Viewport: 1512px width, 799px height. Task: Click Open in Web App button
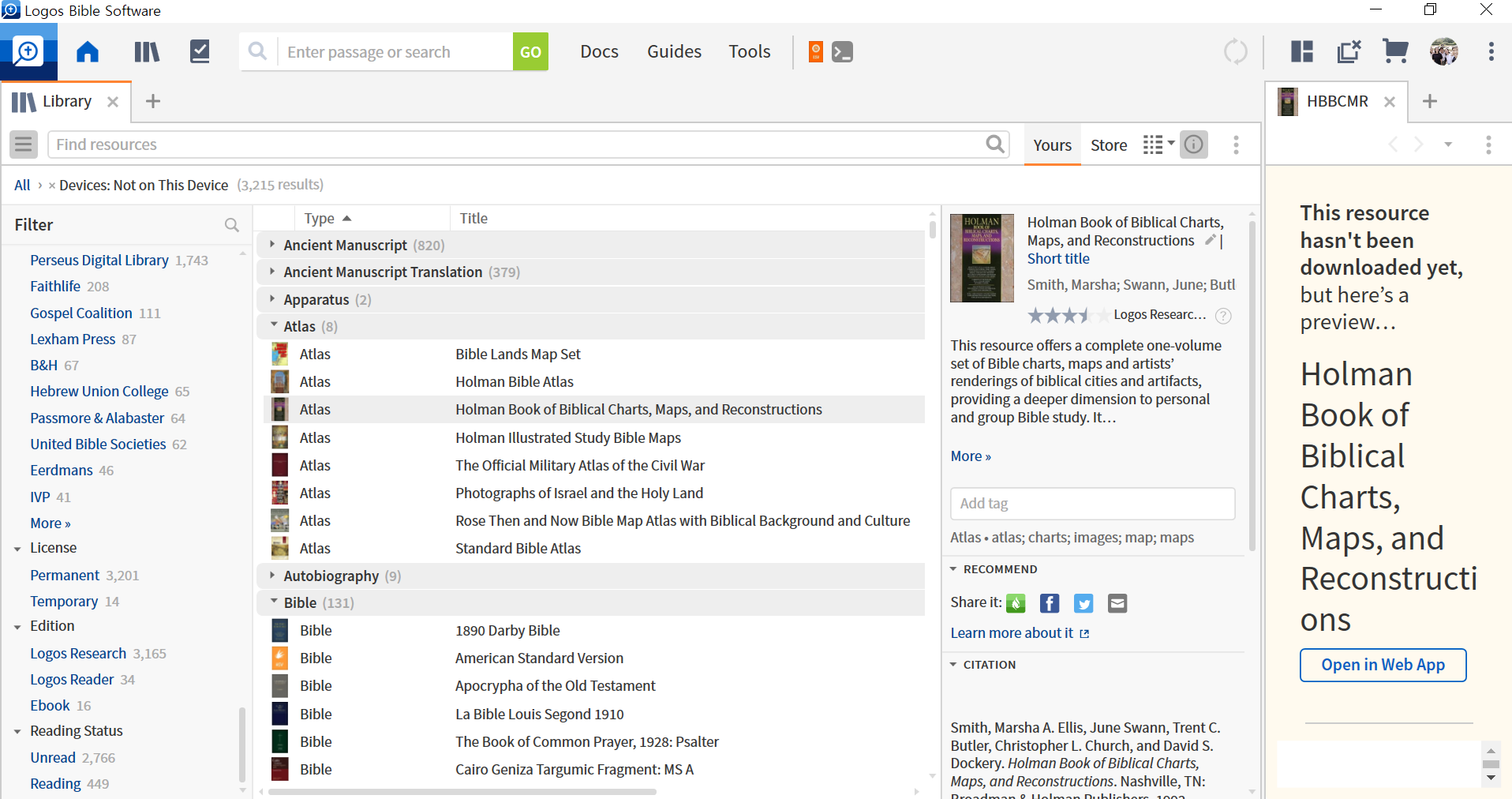1383,665
